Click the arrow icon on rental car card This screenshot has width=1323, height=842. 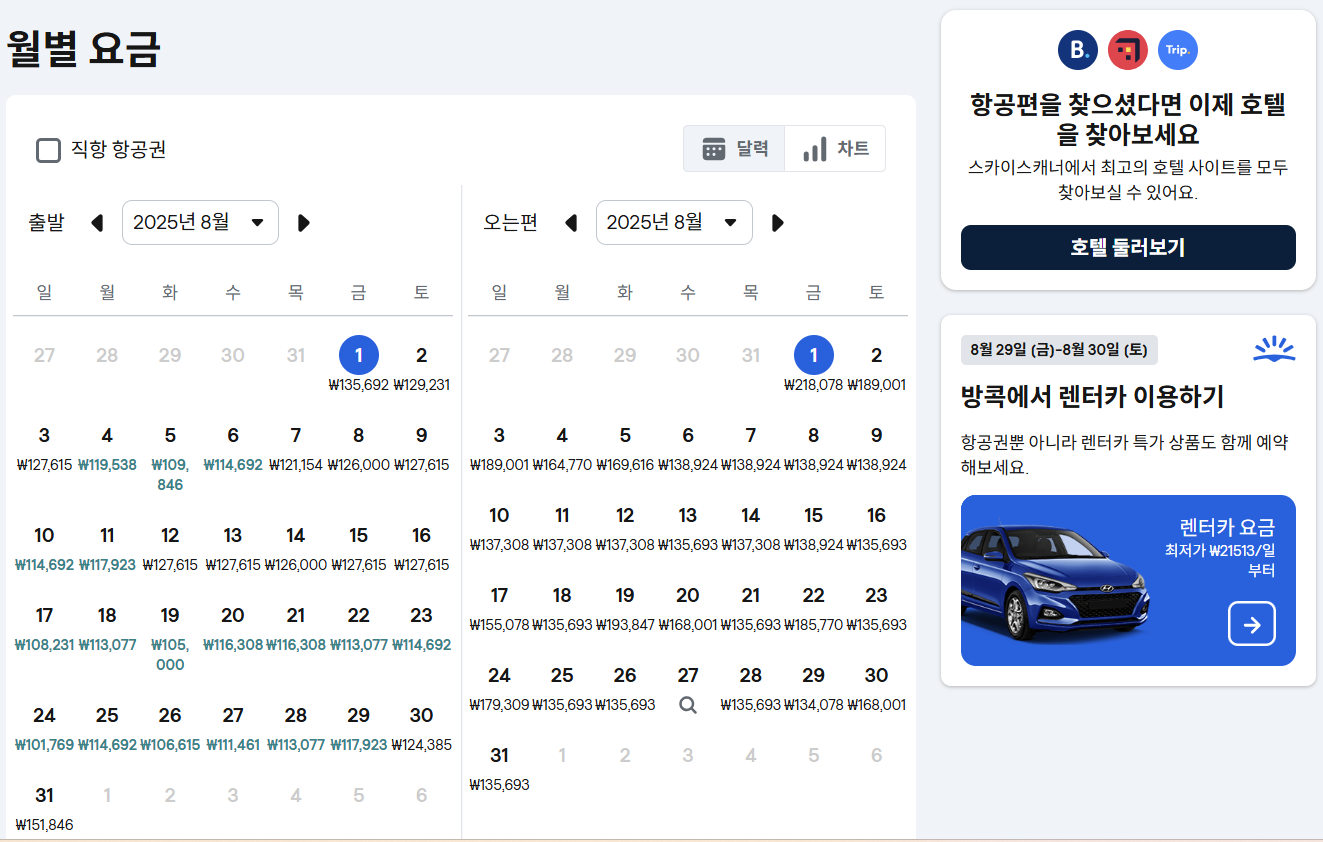tap(1252, 624)
